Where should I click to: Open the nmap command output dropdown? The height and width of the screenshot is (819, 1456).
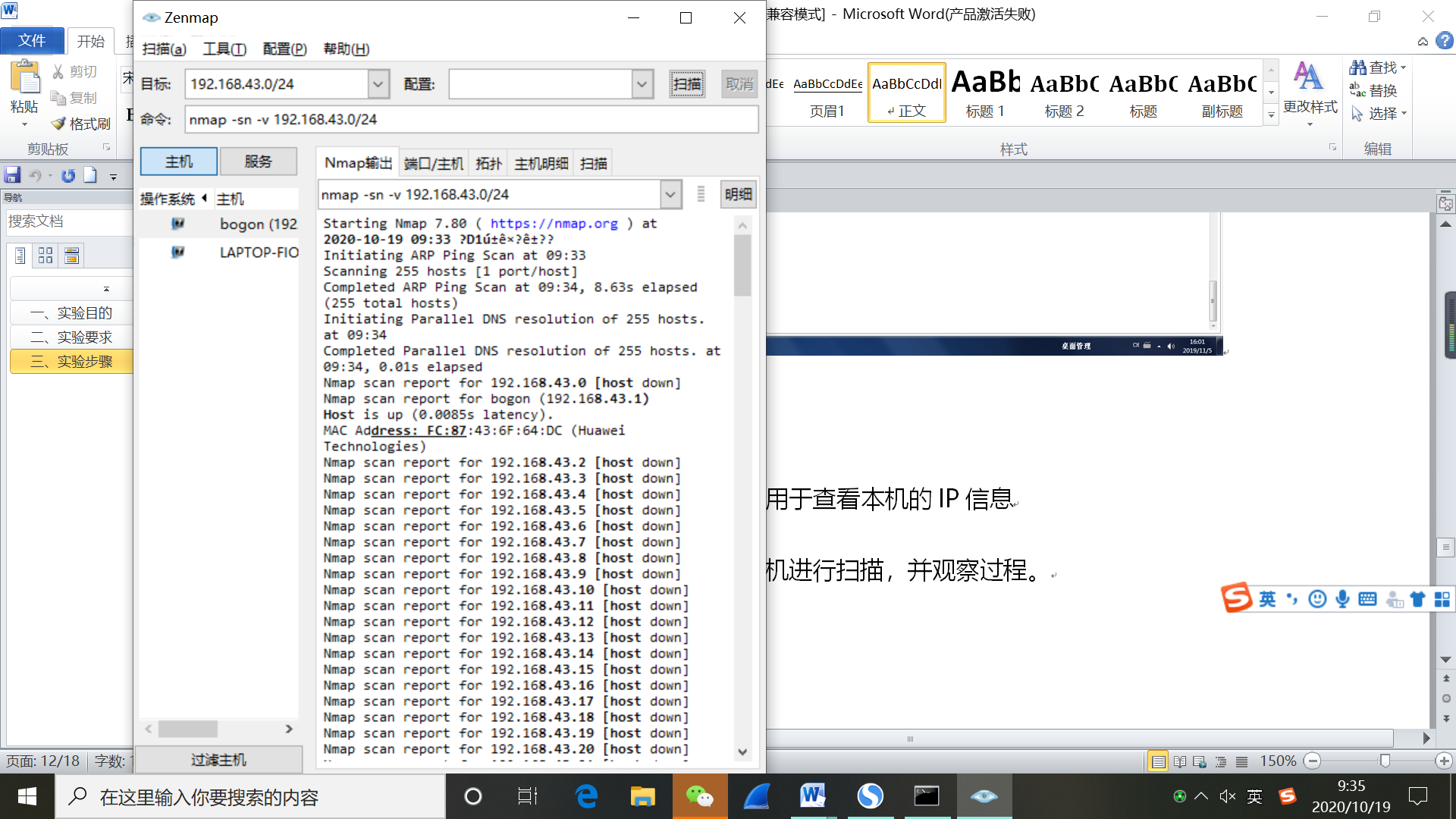click(x=670, y=195)
